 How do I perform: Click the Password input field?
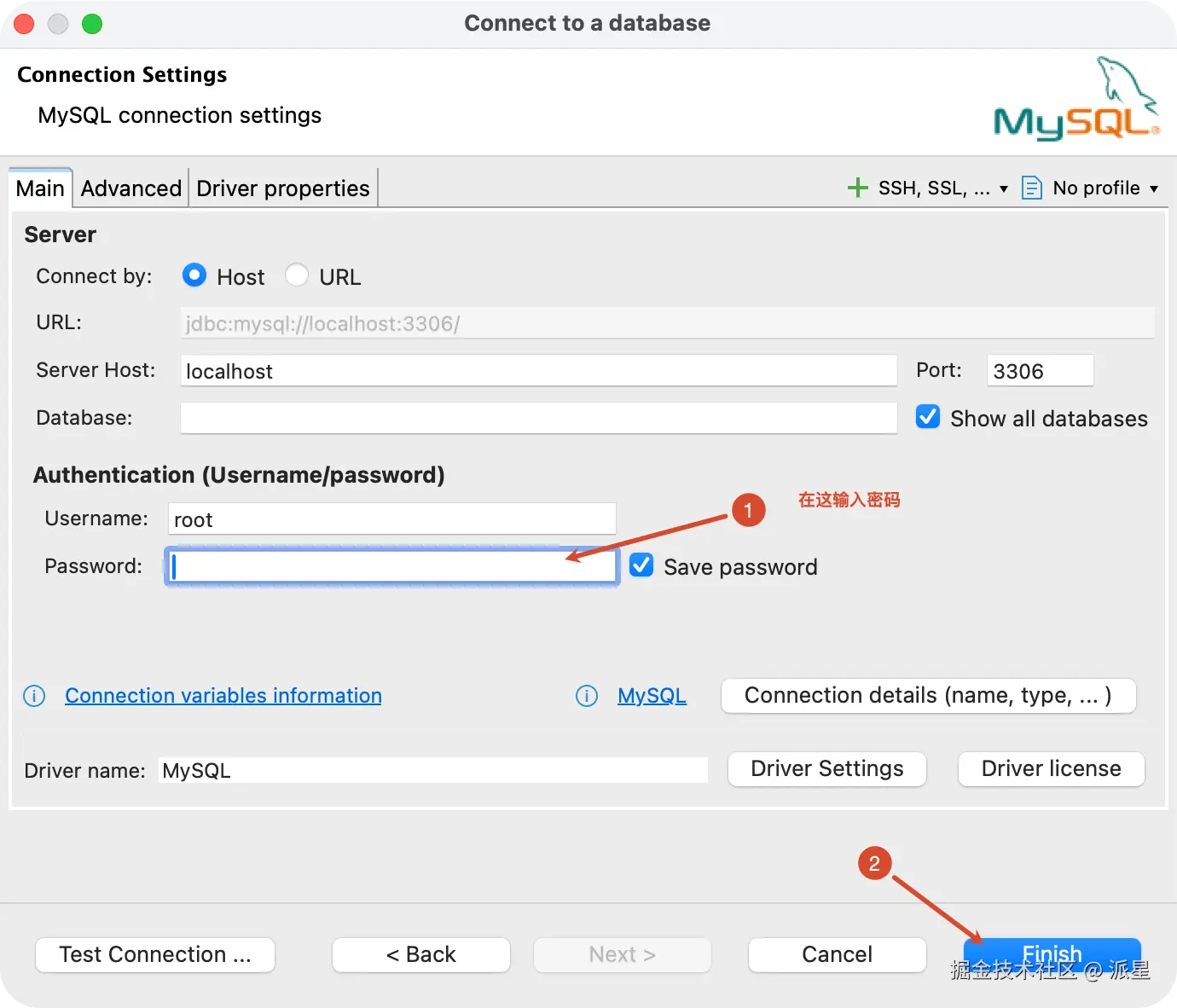coord(392,566)
